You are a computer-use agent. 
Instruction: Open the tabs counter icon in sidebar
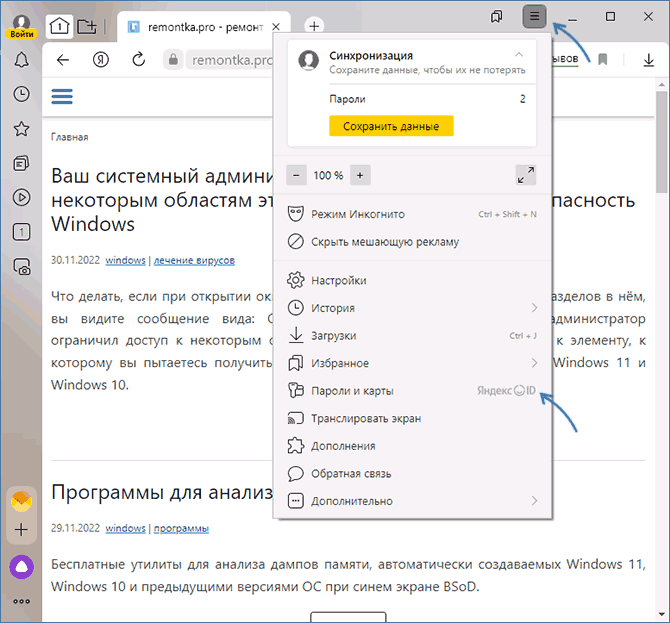pos(21,232)
